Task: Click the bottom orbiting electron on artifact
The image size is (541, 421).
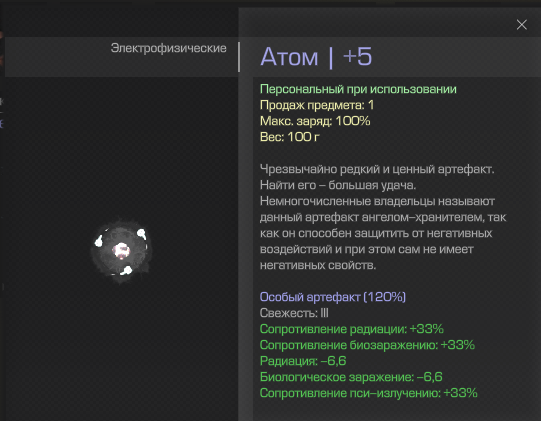Action: click(x=126, y=271)
